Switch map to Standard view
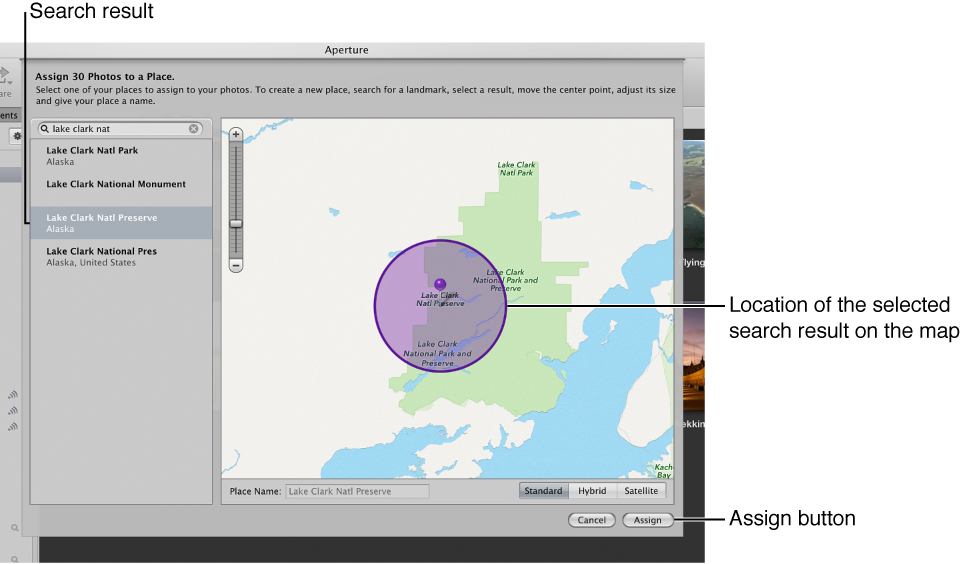Image resolution: width=976 pixels, height=564 pixels. coord(543,491)
